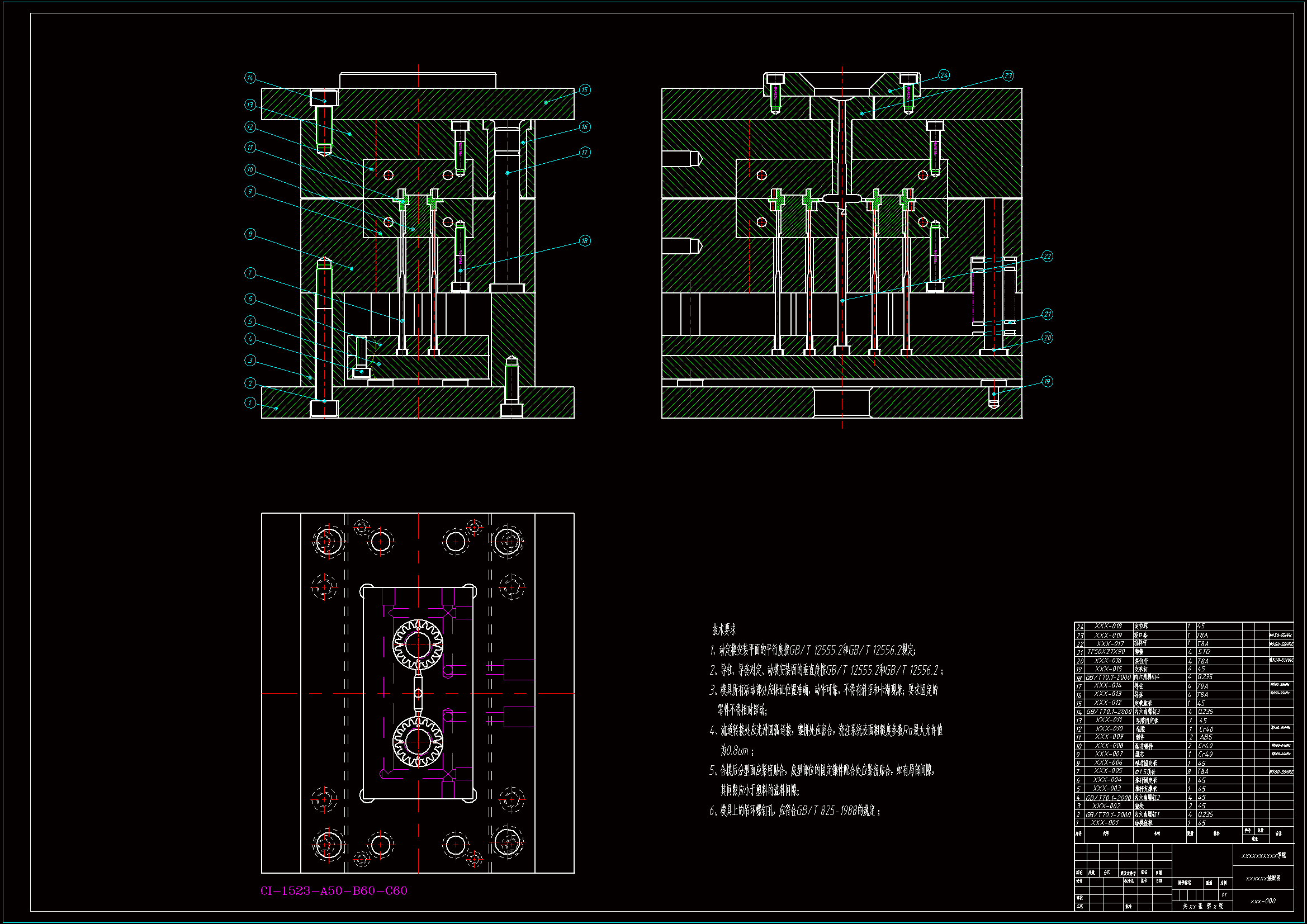Click part balloon number 1
This screenshot has height=924, width=1307.
point(250,403)
